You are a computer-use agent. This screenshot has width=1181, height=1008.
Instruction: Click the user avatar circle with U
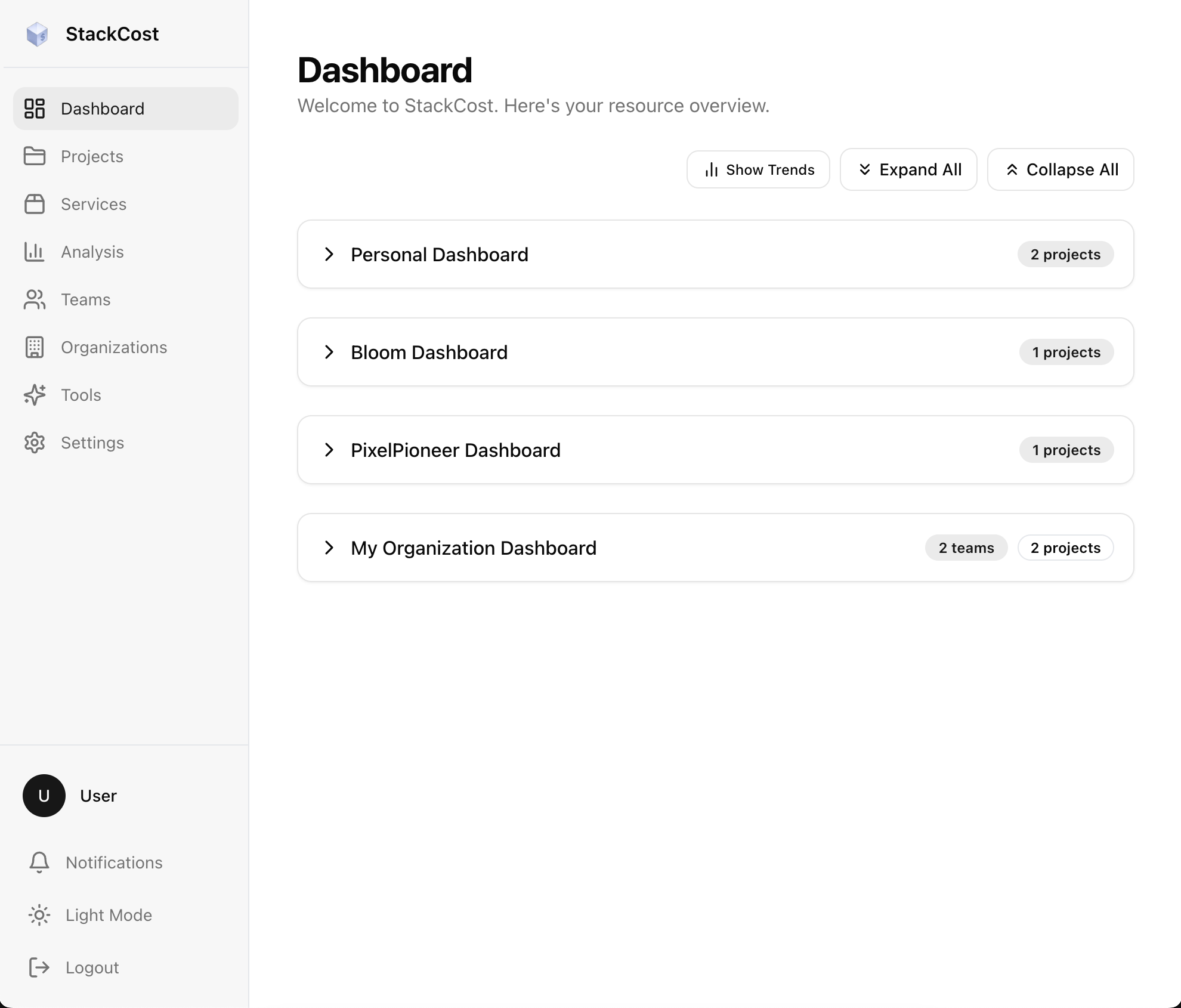(44, 796)
